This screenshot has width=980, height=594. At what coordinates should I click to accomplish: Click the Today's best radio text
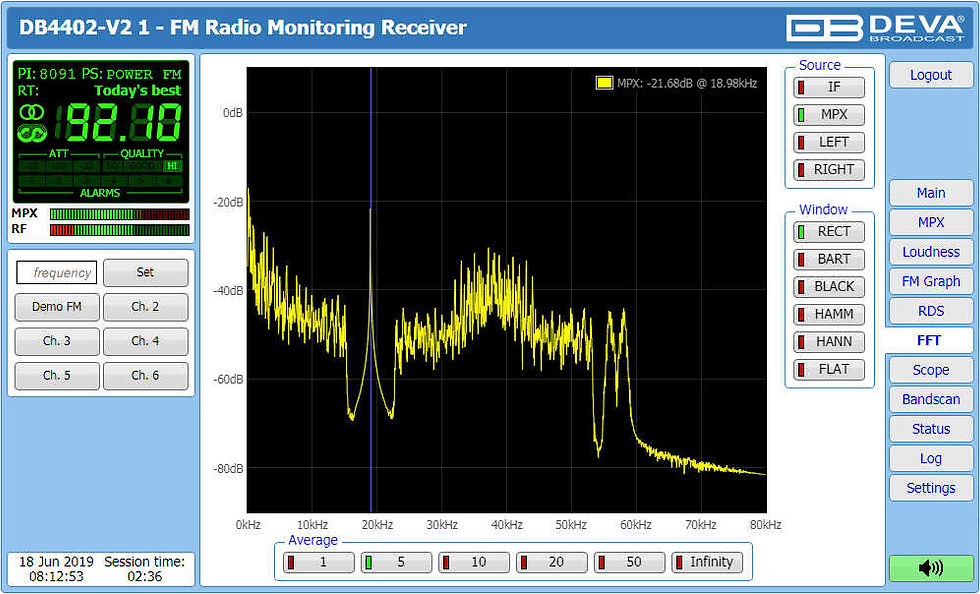(x=138, y=91)
